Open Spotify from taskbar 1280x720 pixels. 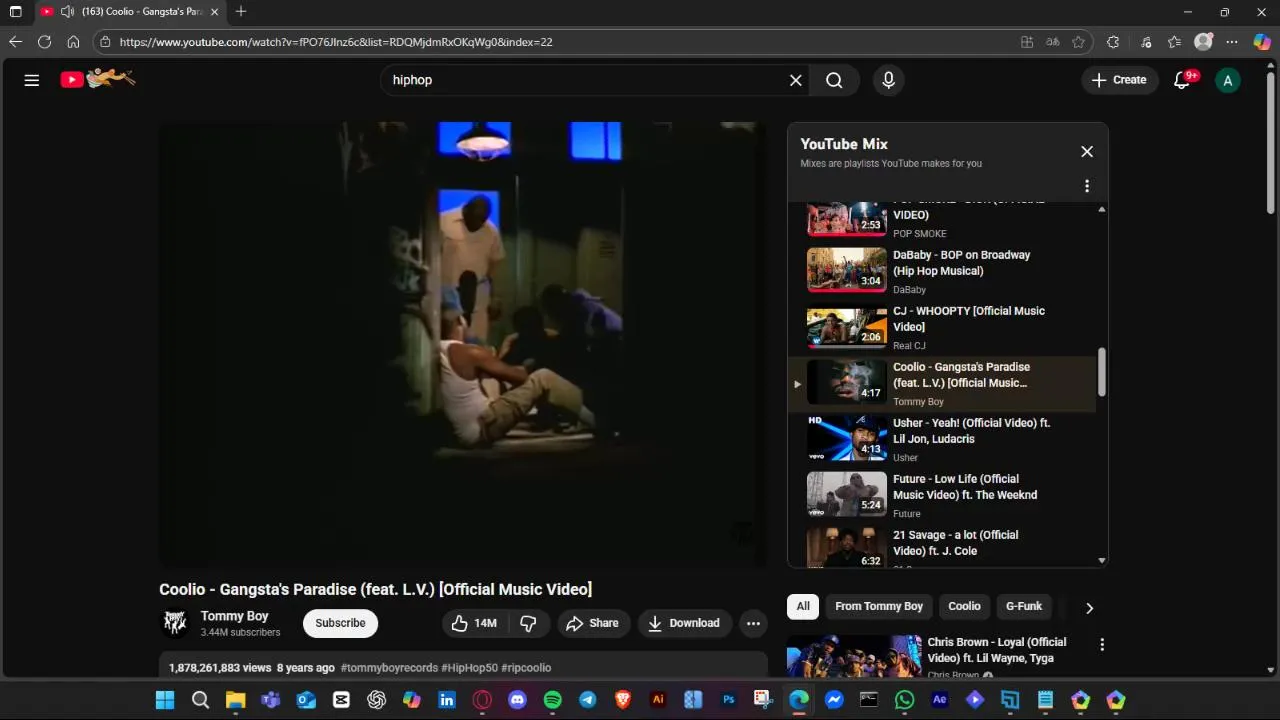[553, 700]
